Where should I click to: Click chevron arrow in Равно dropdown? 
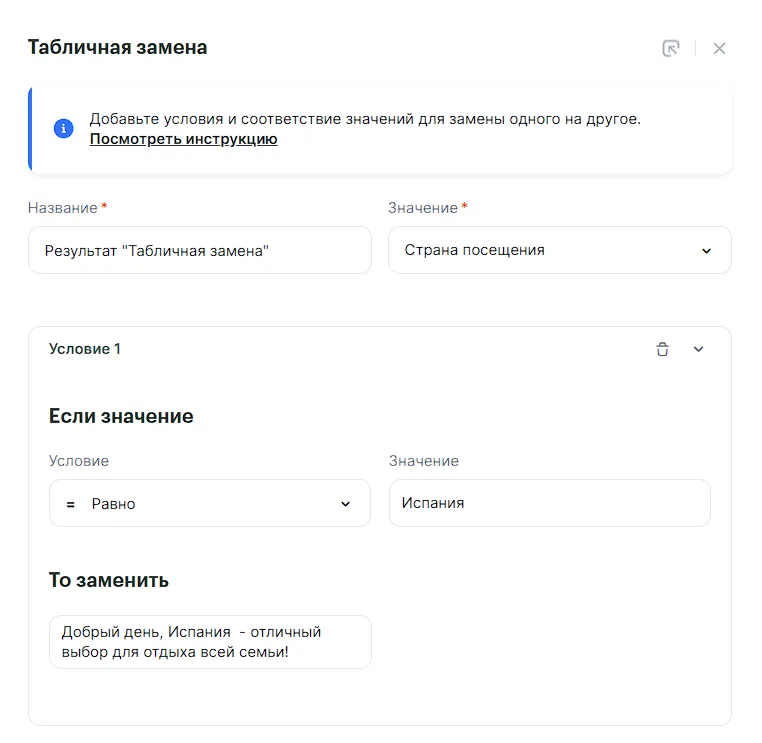click(x=346, y=504)
